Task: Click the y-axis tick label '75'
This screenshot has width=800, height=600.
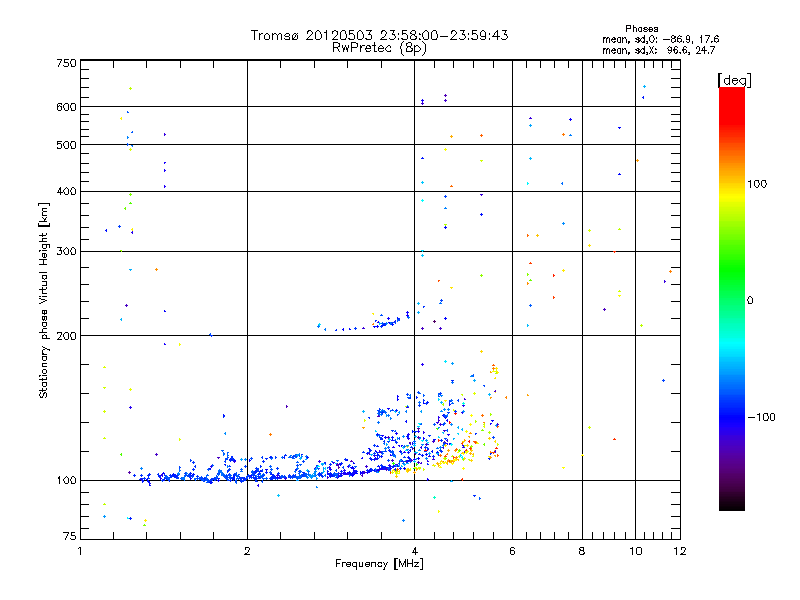Action: (70, 536)
